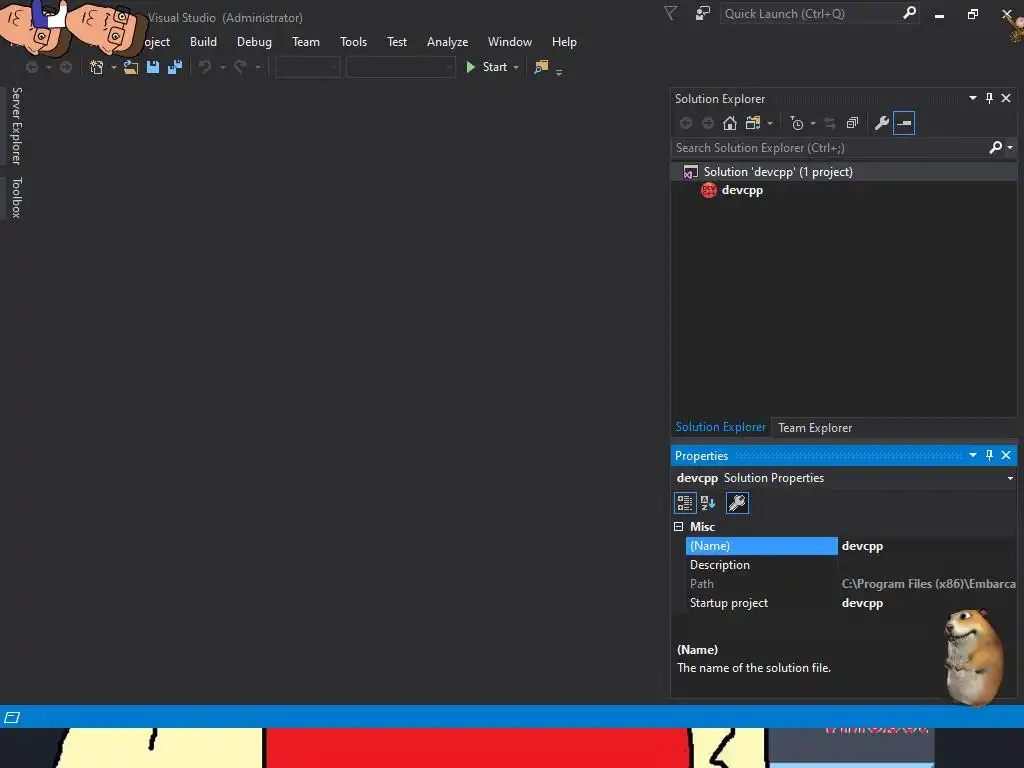
Task: Open the toolbar overflow options arrow
Action: 559,72
